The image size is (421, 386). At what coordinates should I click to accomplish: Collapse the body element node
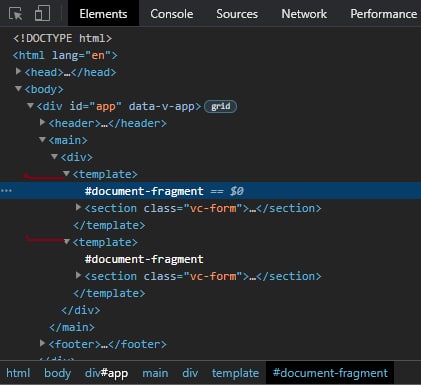(x=19, y=89)
